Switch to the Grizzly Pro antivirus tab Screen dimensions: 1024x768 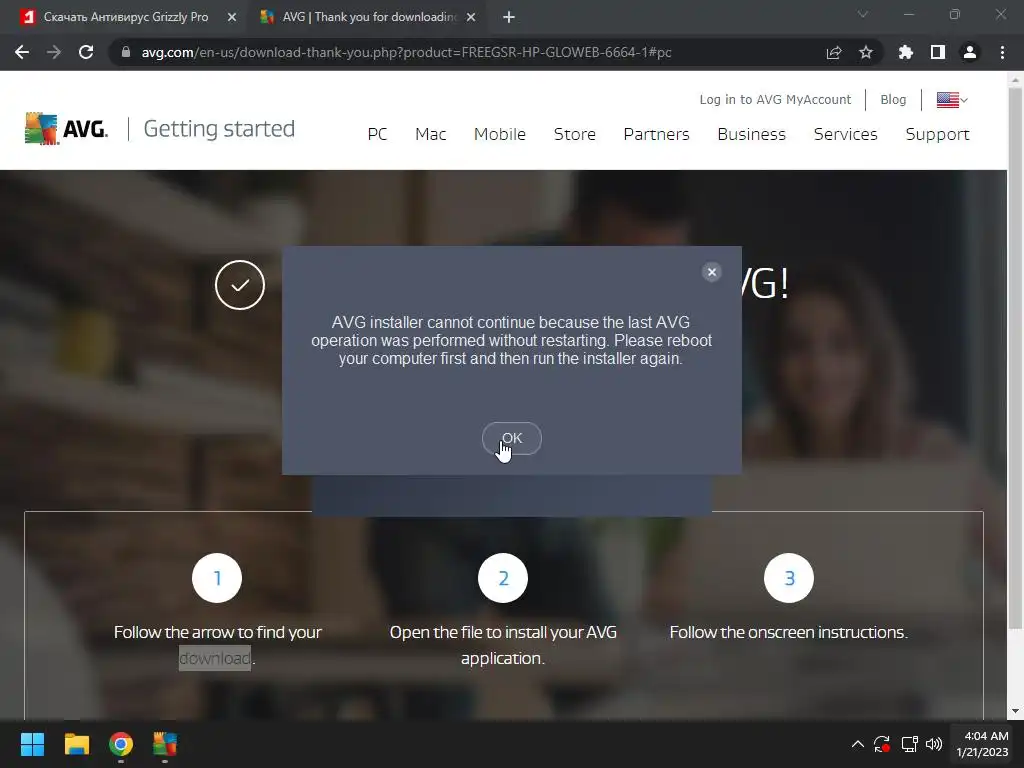(124, 17)
